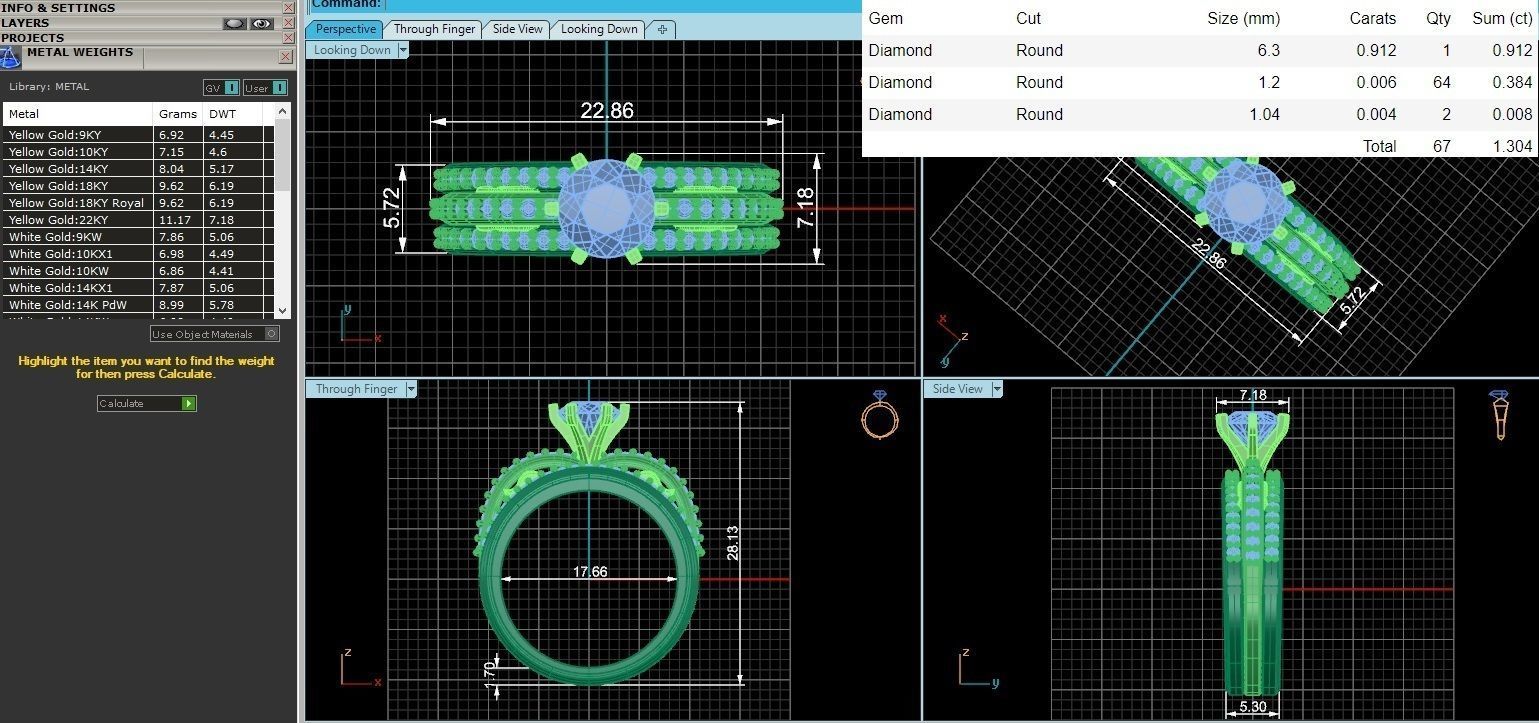Image resolution: width=1539 pixels, height=723 pixels.
Task: Click the Gem column header in gem table
Action: (885, 18)
